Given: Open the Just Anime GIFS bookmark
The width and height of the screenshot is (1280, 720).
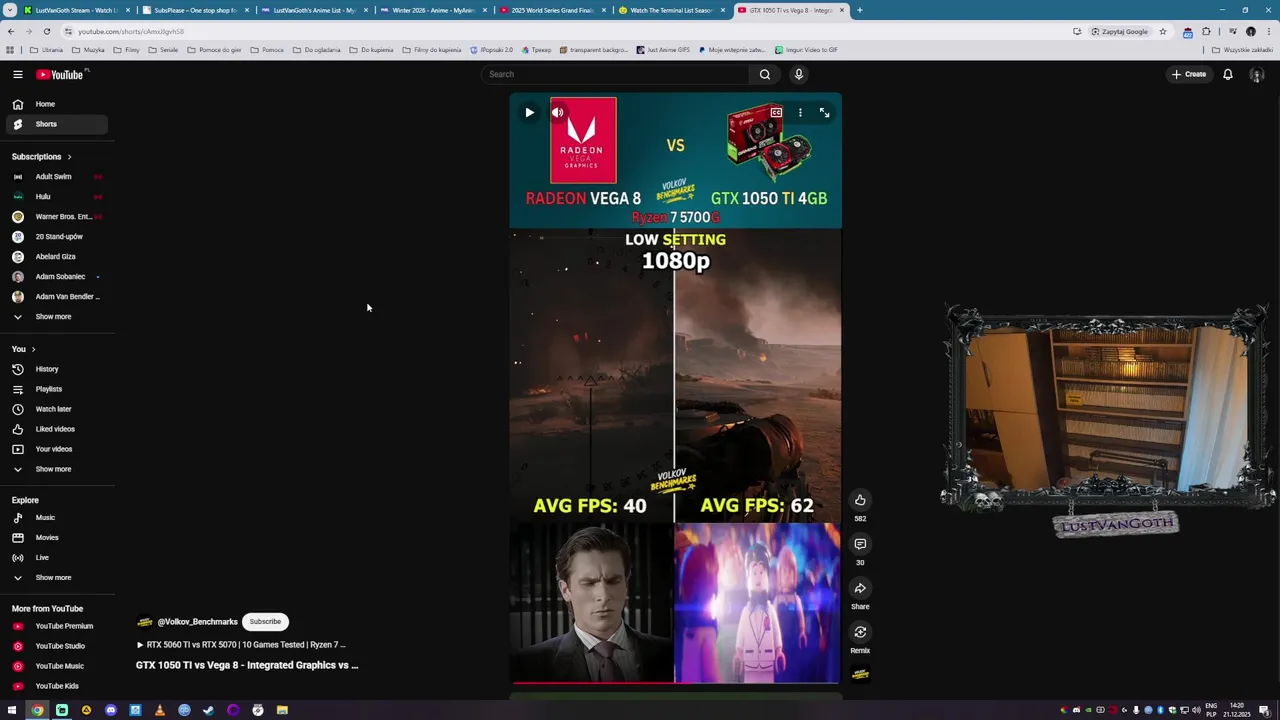Looking at the screenshot, I should pos(663,50).
